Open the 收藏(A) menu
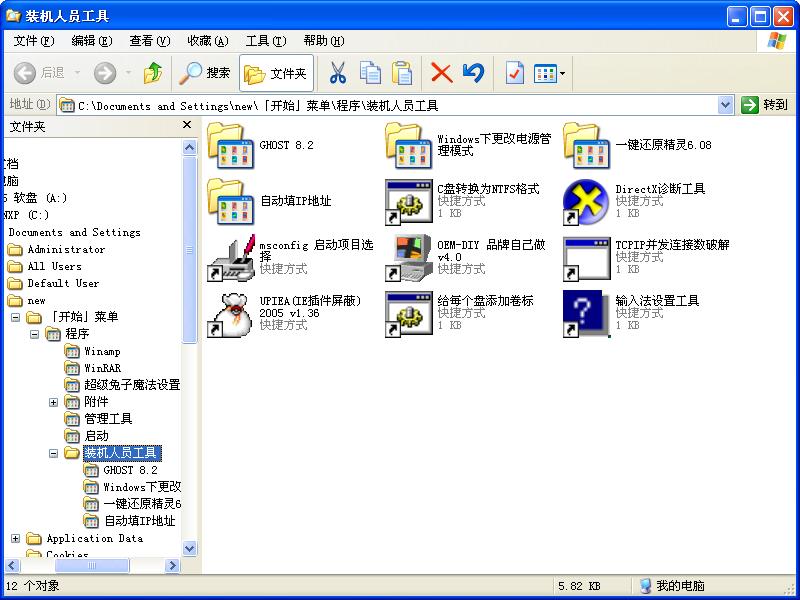800x600 pixels. point(208,41)
